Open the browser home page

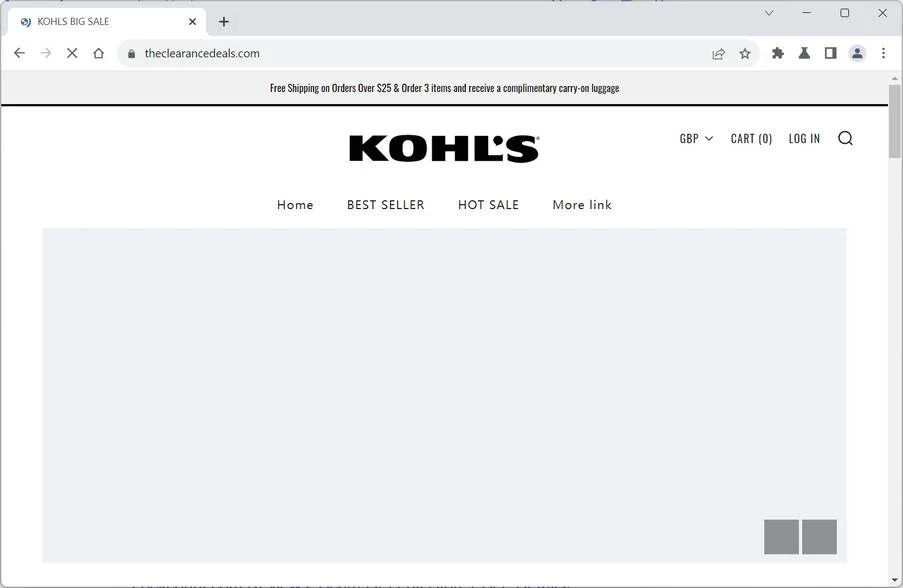98,54
